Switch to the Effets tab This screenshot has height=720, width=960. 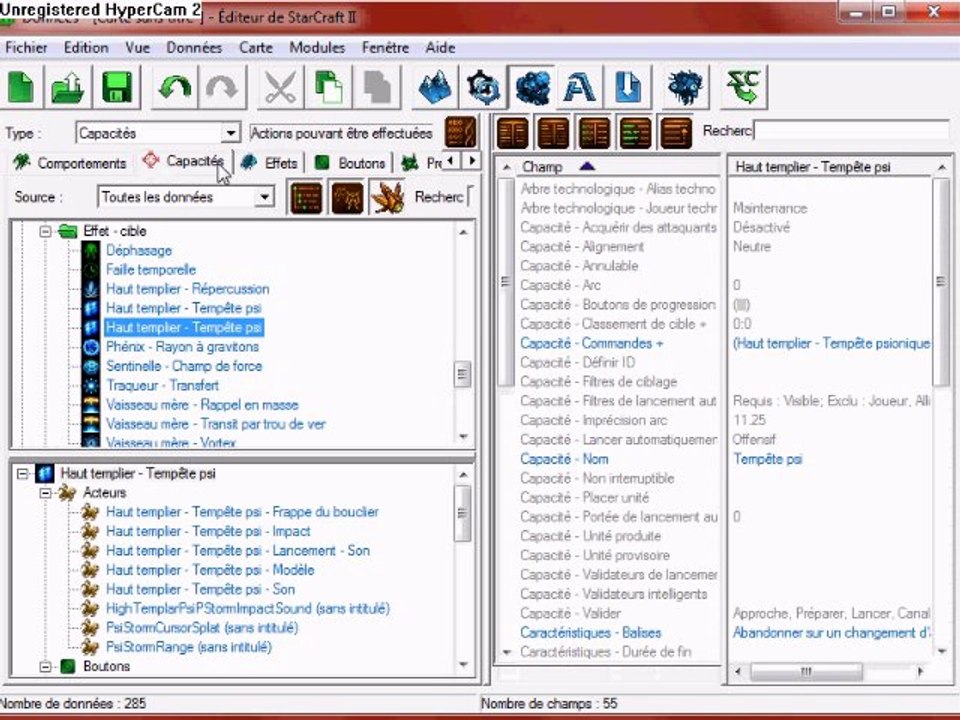(269, 163)
